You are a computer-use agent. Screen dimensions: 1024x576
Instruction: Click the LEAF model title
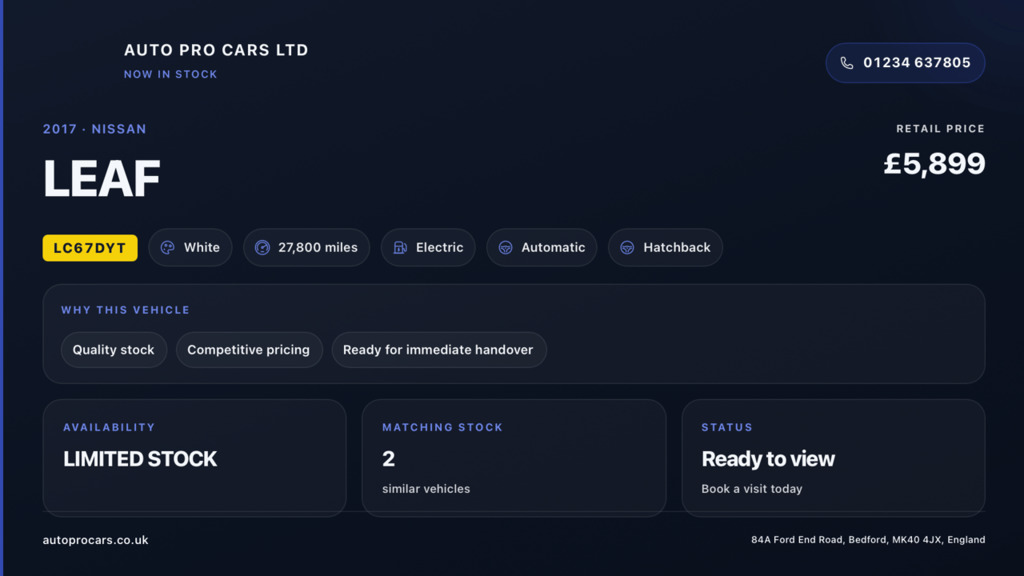pyautogui.click(x=102, y=178)
